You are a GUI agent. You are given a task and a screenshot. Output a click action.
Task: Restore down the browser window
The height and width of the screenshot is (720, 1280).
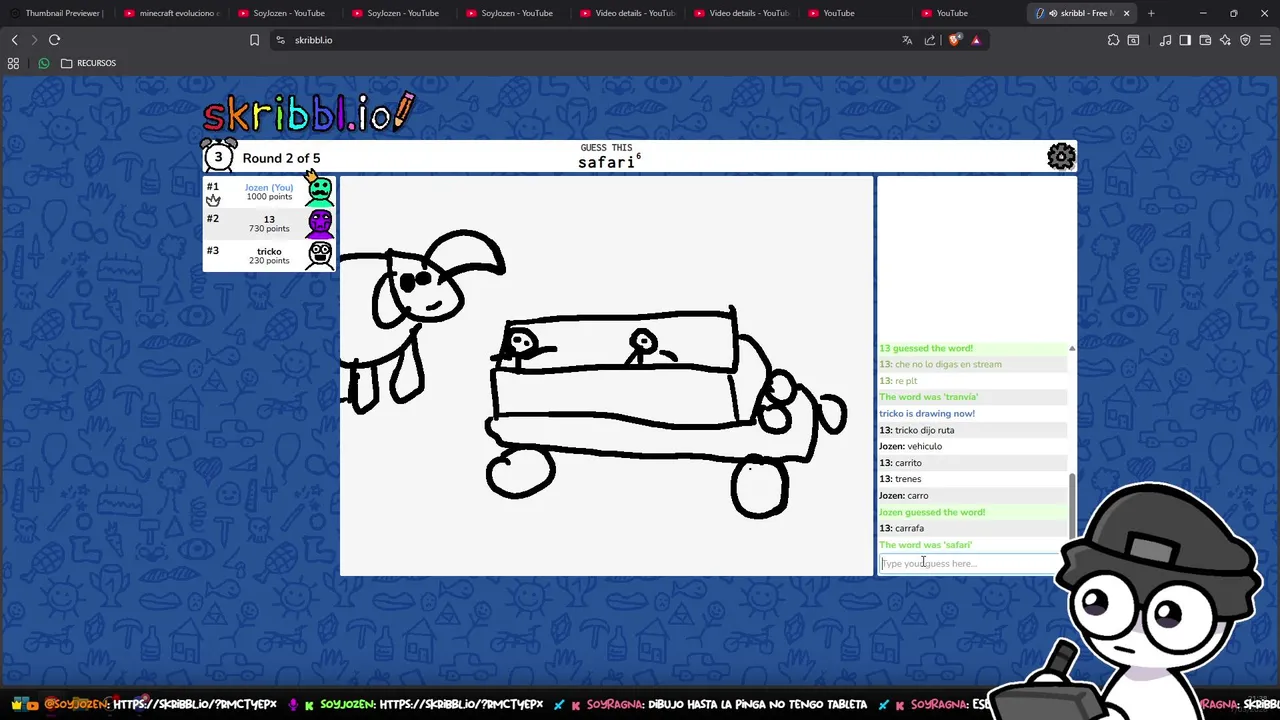tap(1234, 13)
